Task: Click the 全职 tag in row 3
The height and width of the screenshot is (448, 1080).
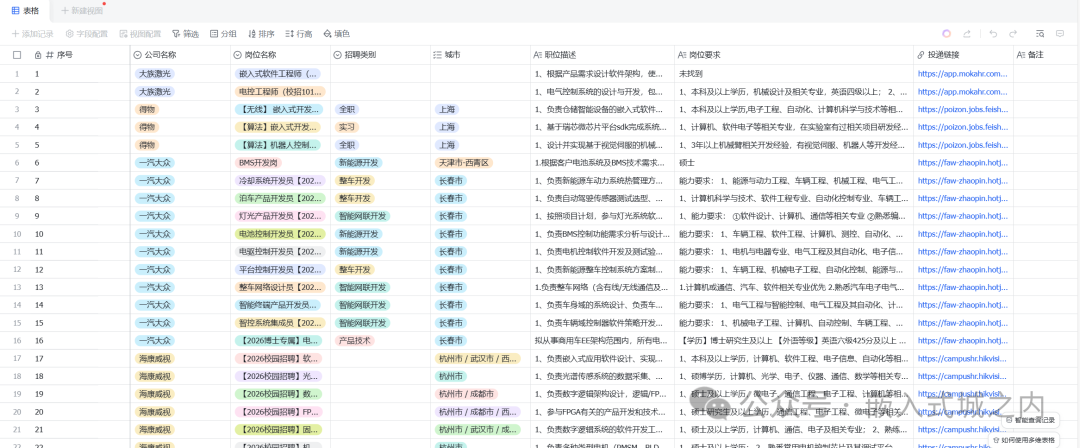Action: (346, 109)
